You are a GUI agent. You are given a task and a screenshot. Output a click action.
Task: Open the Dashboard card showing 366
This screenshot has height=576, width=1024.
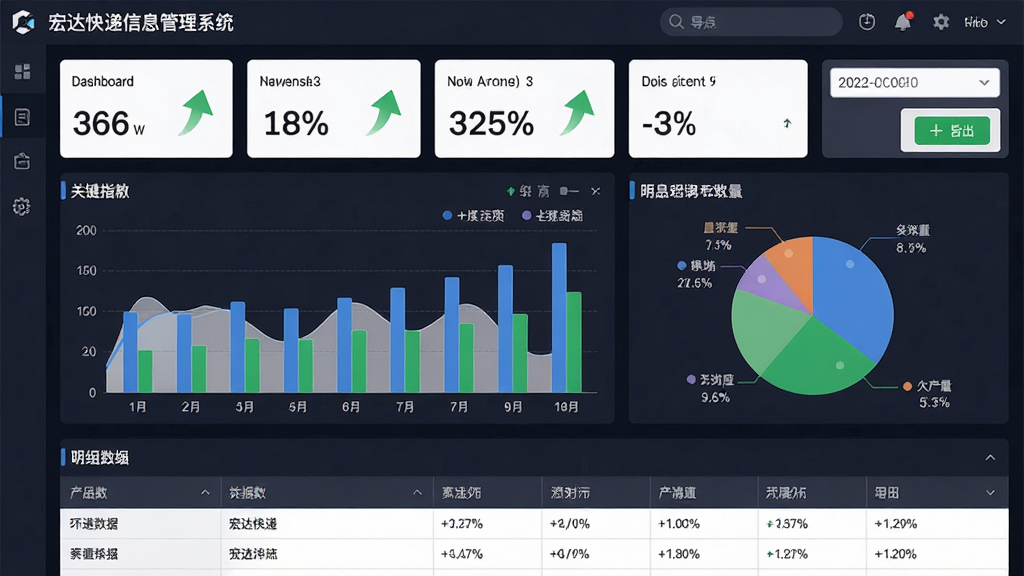click(x=146, y=108)
